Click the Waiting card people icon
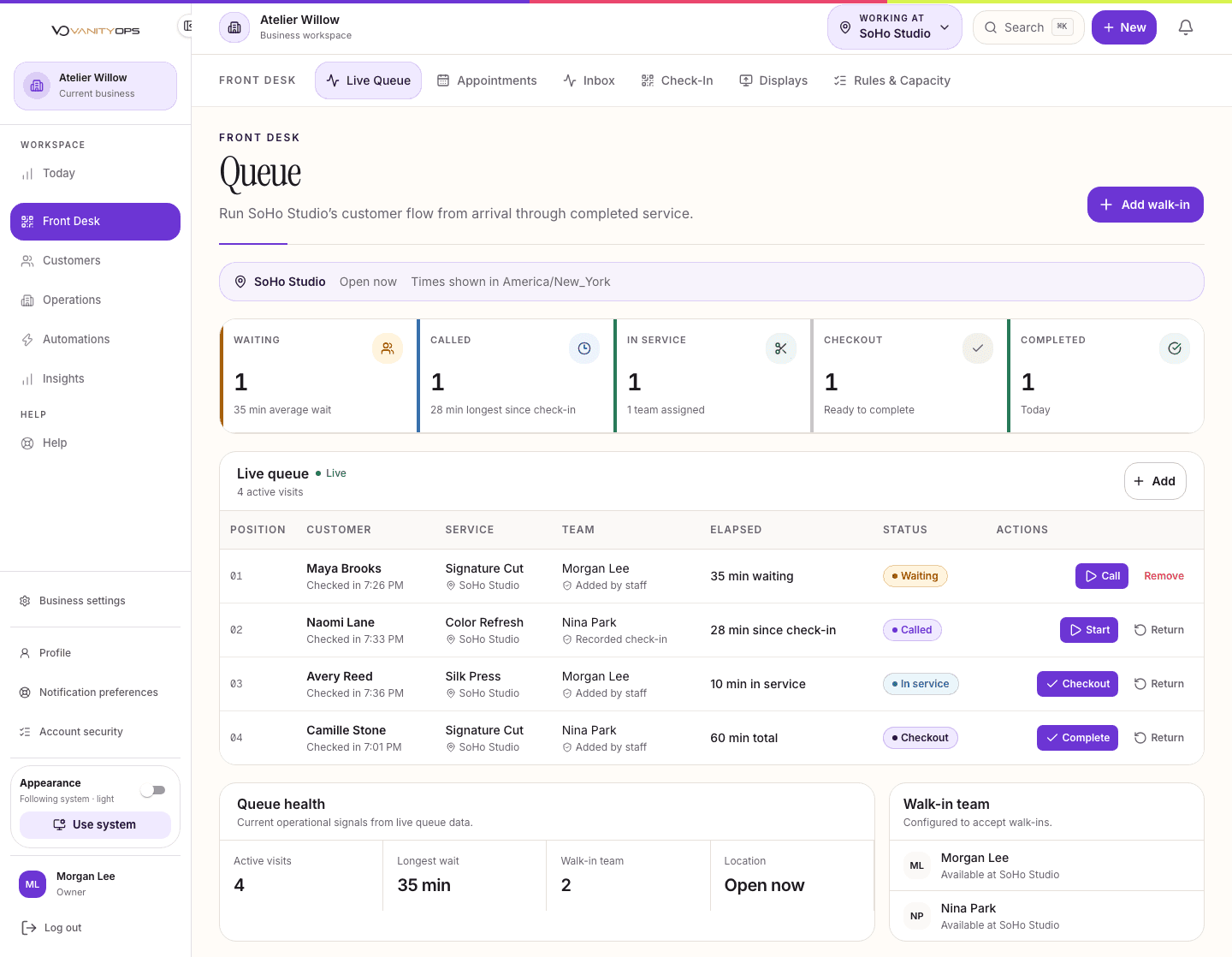The image size is (1232, 957). point(388,348)
